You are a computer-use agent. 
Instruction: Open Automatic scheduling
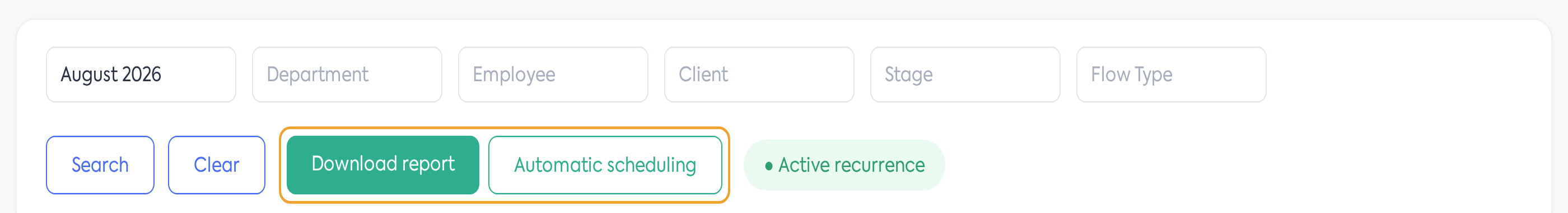coord(605,165)
